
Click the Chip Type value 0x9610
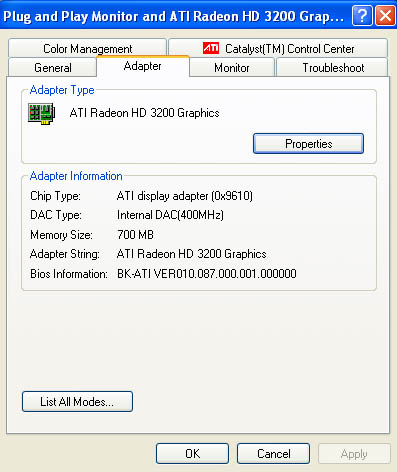pos(185,196)
